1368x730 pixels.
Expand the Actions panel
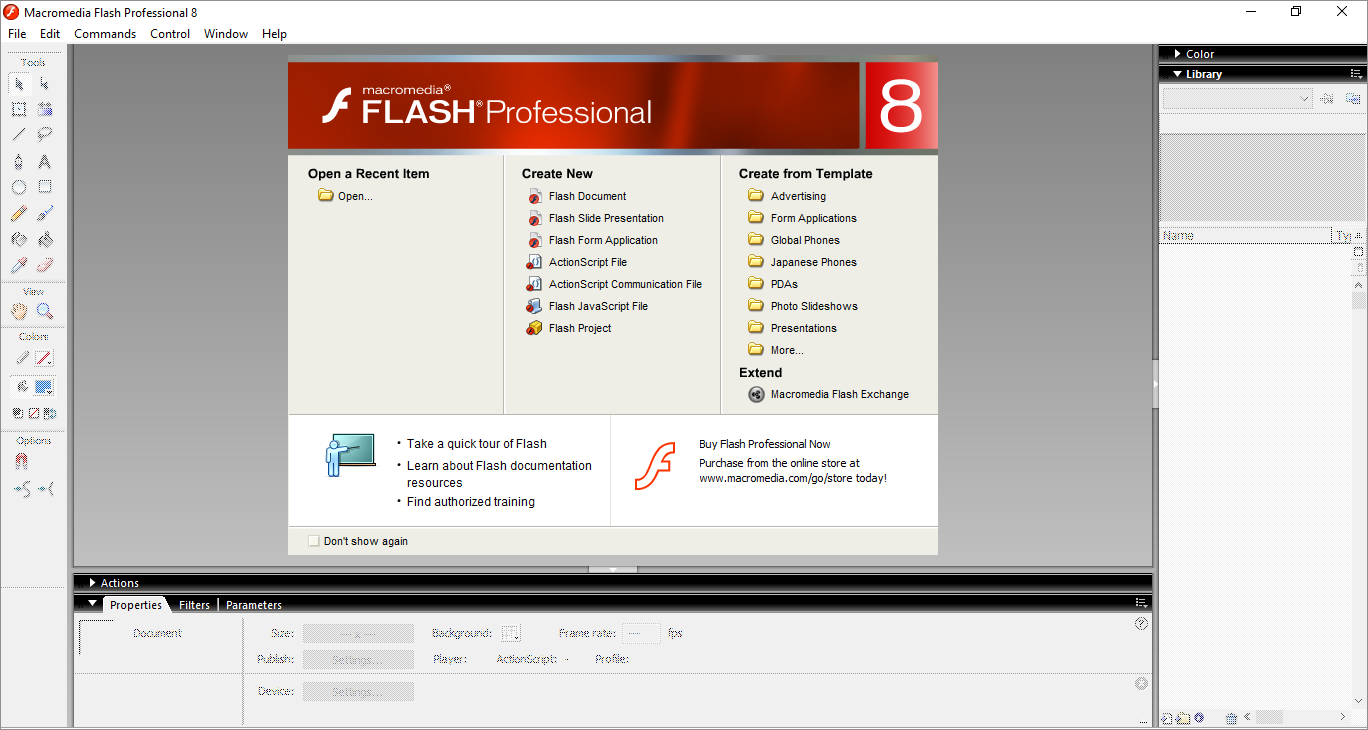pos(92,583)
